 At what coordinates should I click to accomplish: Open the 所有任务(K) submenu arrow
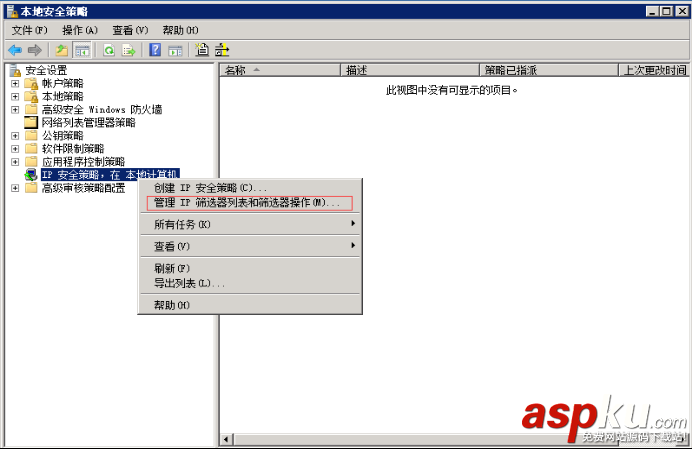(353, 224)
